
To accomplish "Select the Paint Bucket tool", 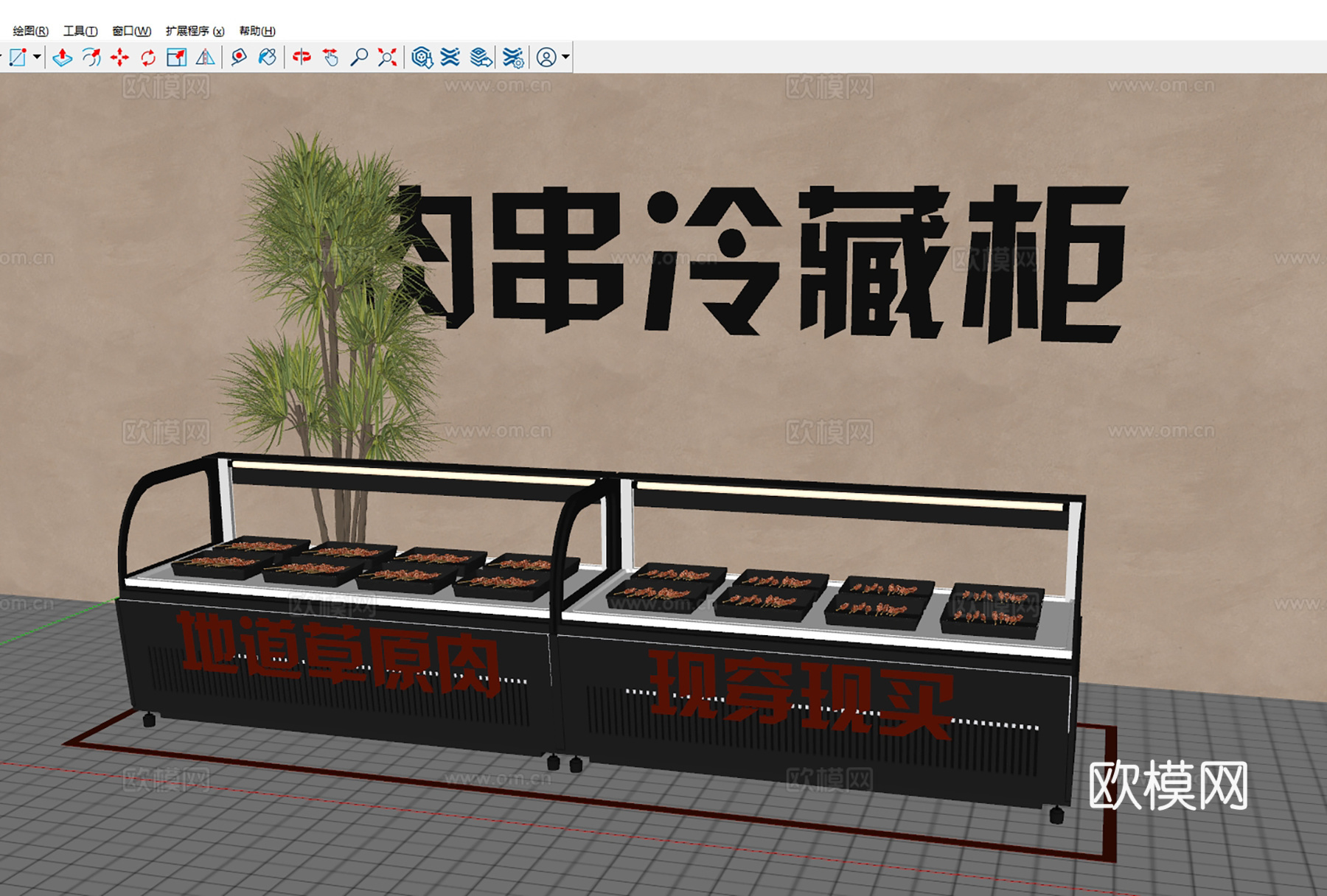I will click(267, 57).
